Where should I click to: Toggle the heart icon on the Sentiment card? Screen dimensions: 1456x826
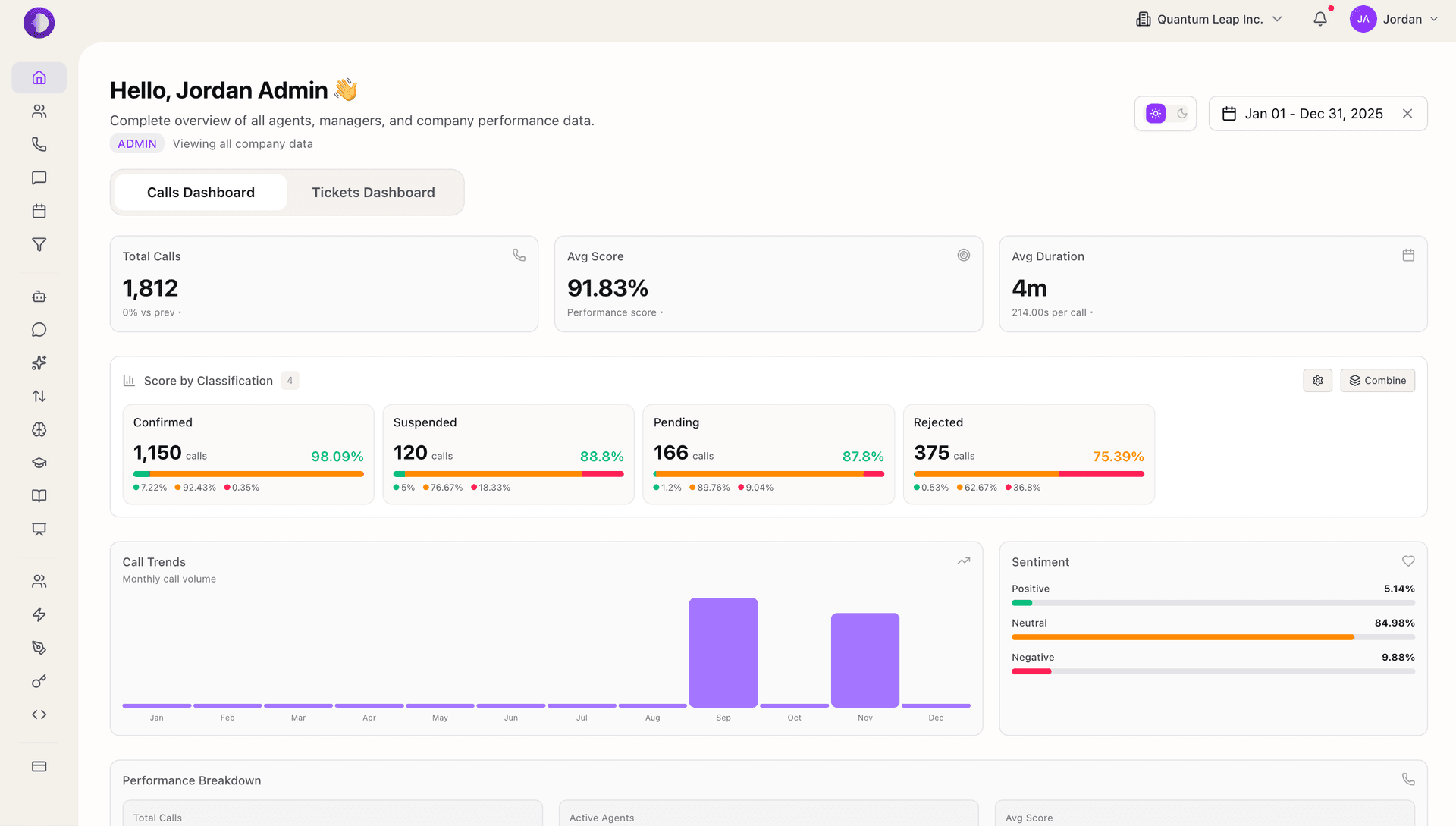1408,561
